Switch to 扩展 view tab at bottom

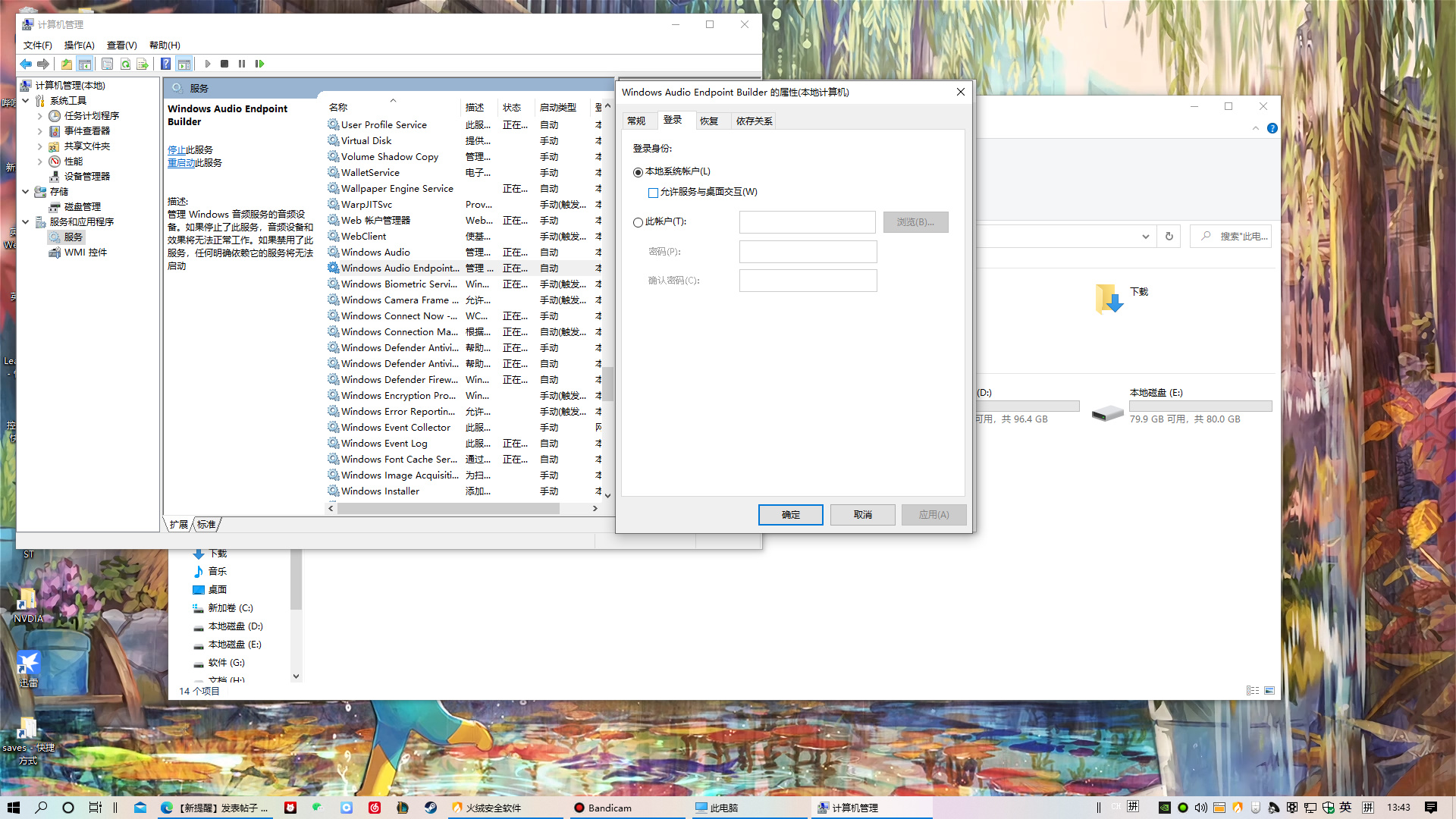tap(179, 525)
